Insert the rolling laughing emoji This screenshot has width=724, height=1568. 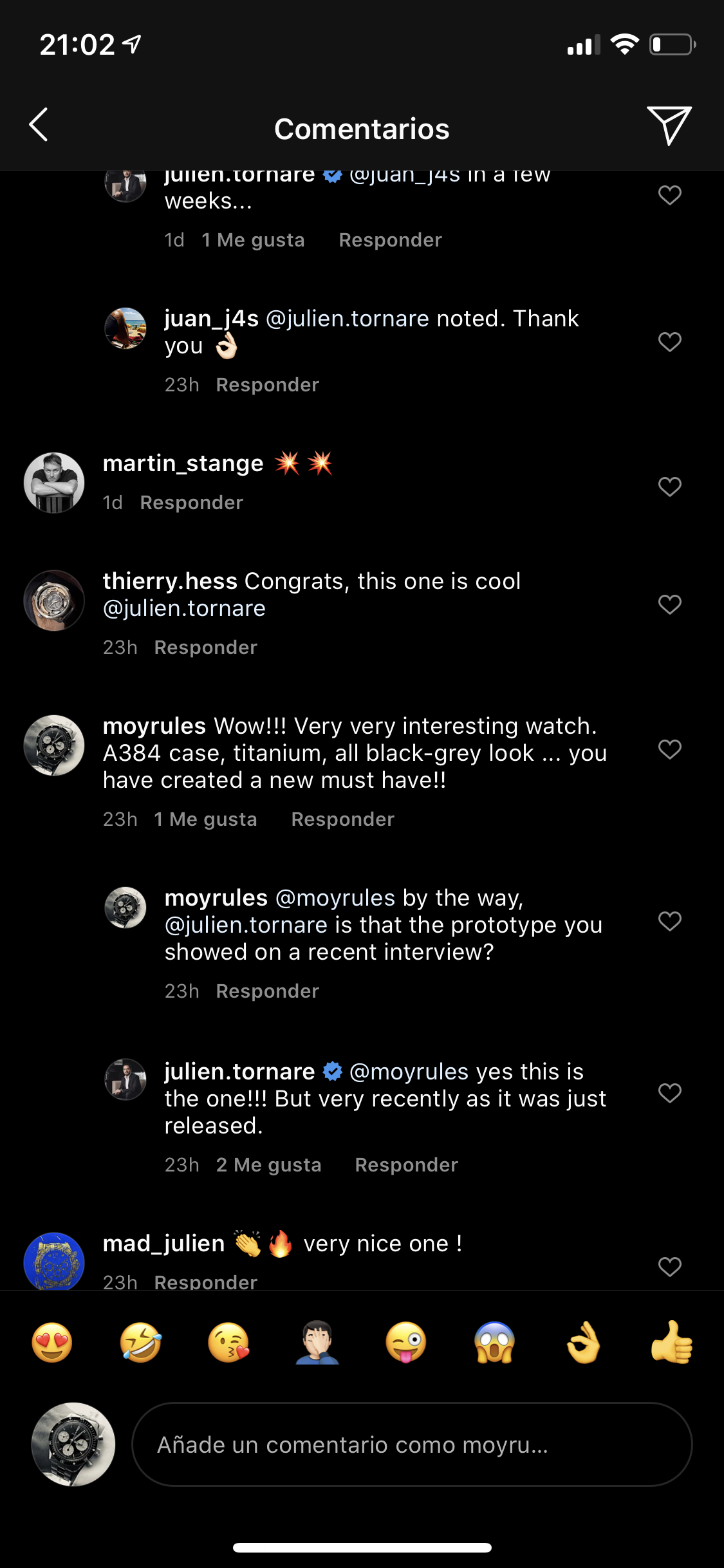point(140,1343)
